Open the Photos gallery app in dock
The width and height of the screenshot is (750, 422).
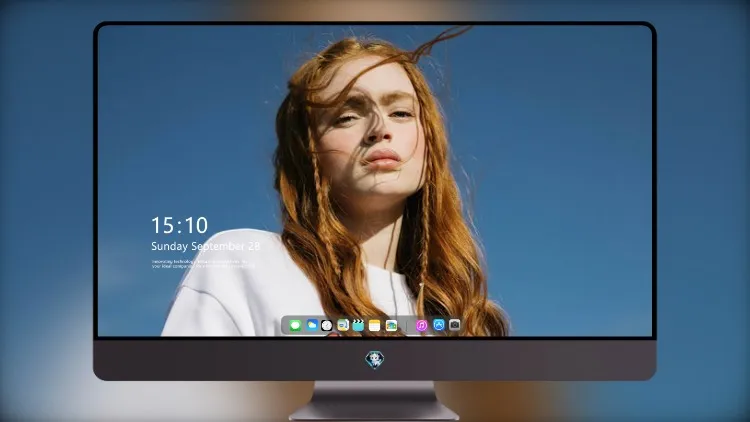pos(391,326)
